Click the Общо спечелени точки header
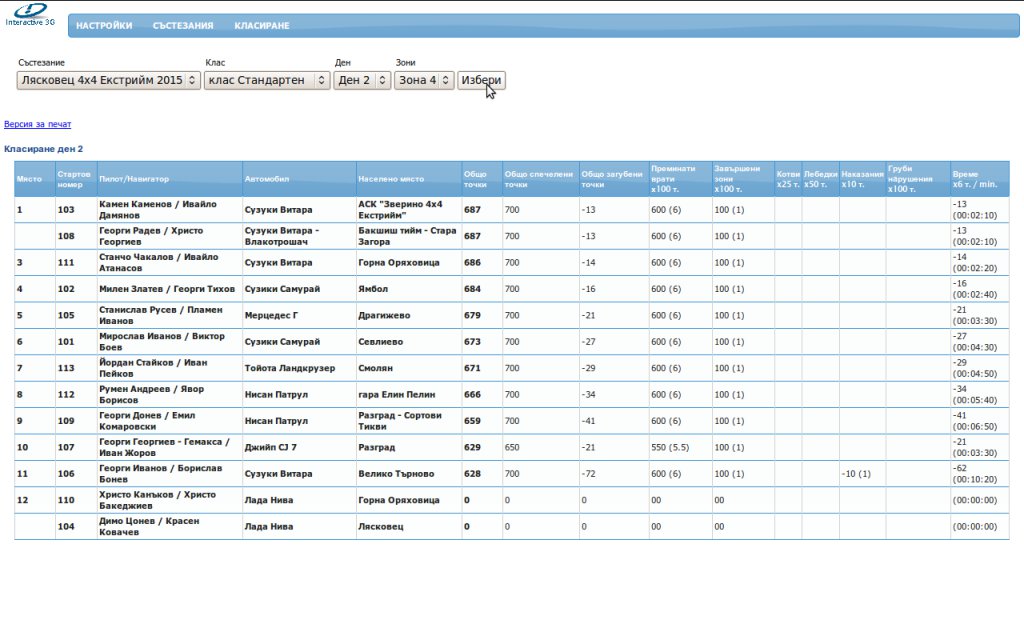 tap(539, 180)
